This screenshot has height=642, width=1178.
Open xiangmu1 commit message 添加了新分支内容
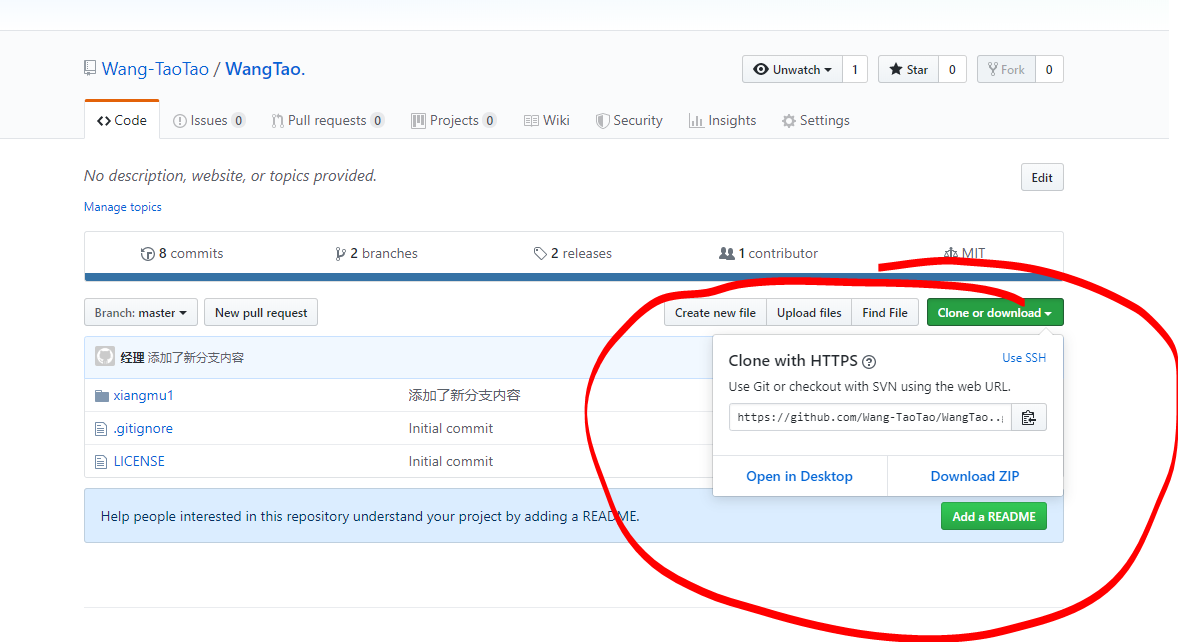(464, 396)
